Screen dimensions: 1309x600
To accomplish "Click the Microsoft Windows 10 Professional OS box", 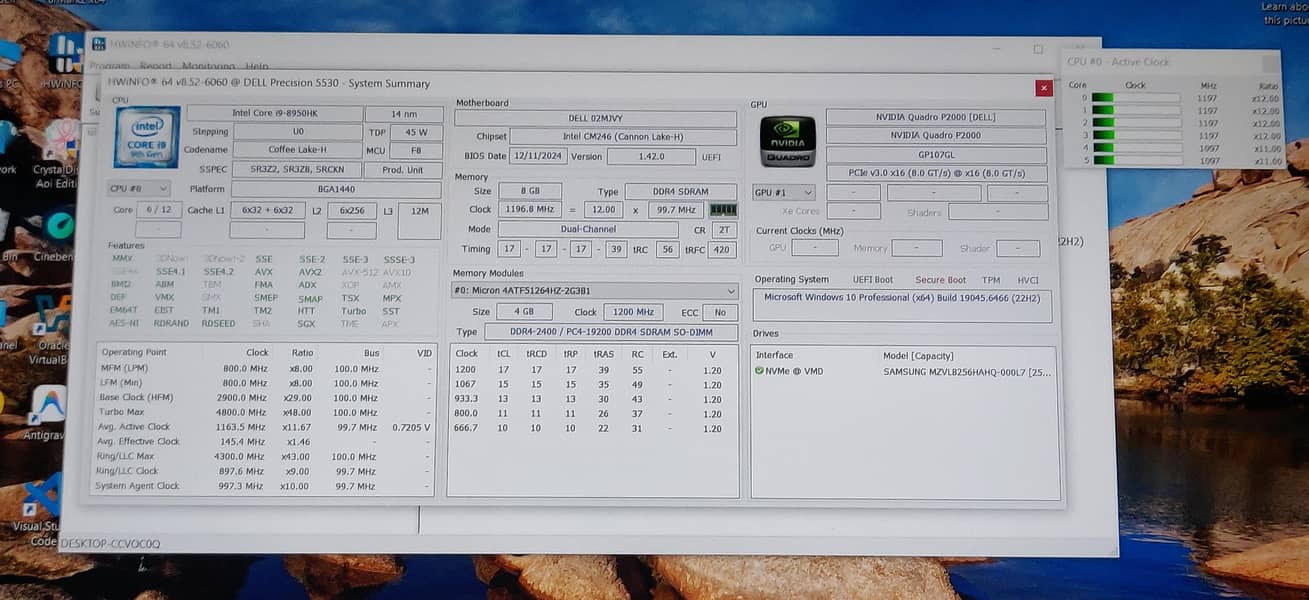I will (901, 306).
